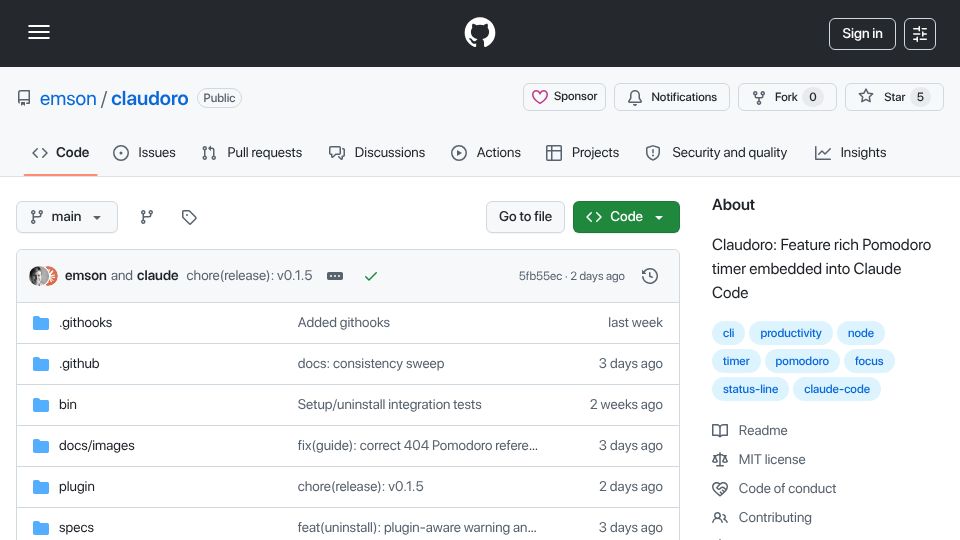960x540 pixels.
Task: Open commit history clock icon
Action: 650,276
